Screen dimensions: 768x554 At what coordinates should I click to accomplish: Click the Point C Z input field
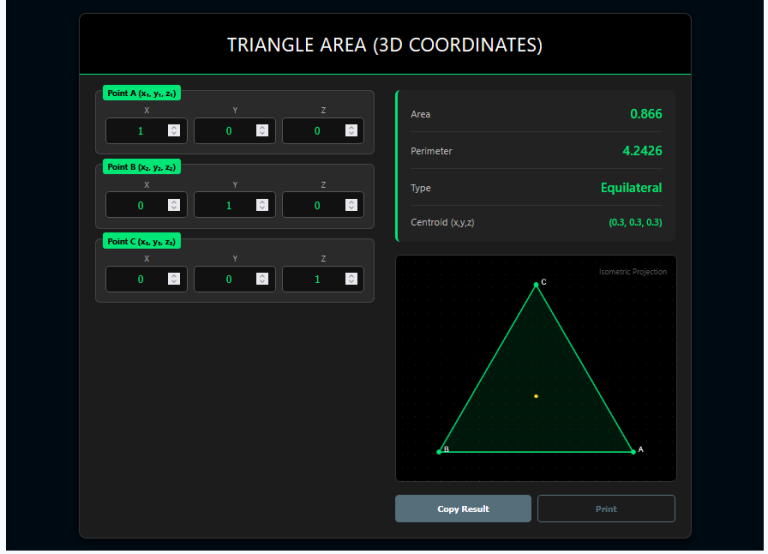coord(323,279)
